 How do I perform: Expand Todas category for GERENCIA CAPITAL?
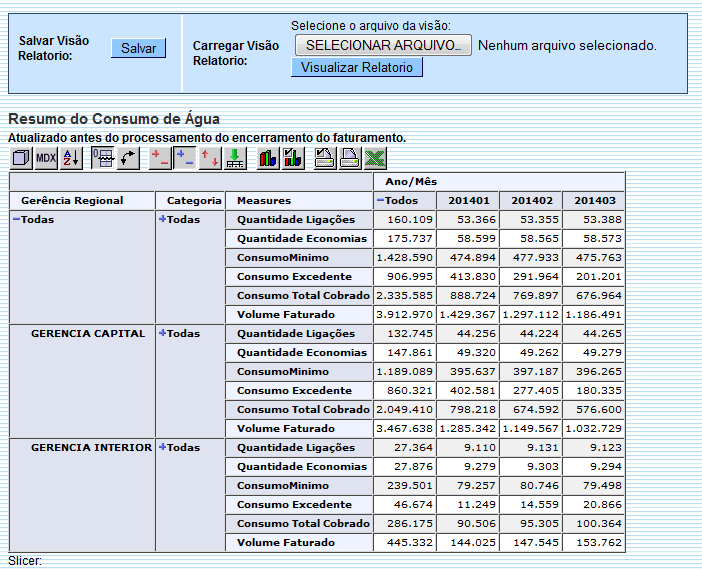162,334
